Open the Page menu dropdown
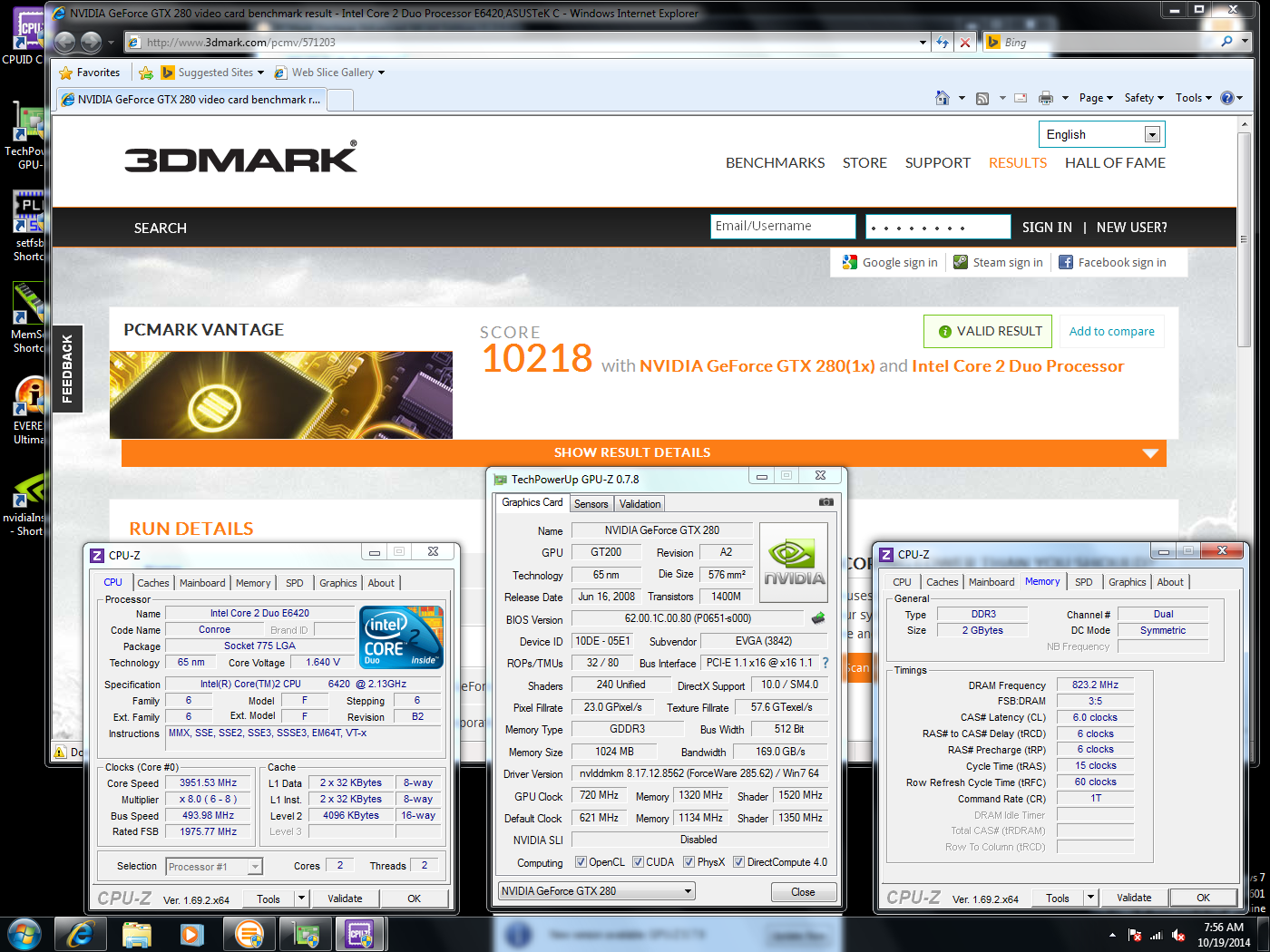The height and width of the screenshot is (952, 1270). pyautogui.click(x=1096, y=98)
